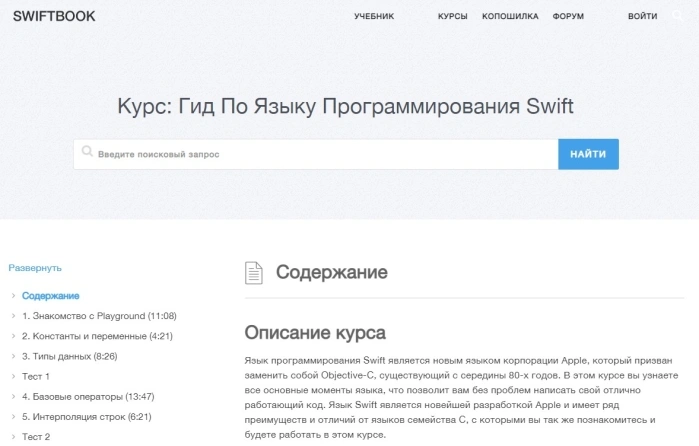The image size is (699, 446).
Task: Open lesson 3. Типы данных
Action: pos(70,356)
